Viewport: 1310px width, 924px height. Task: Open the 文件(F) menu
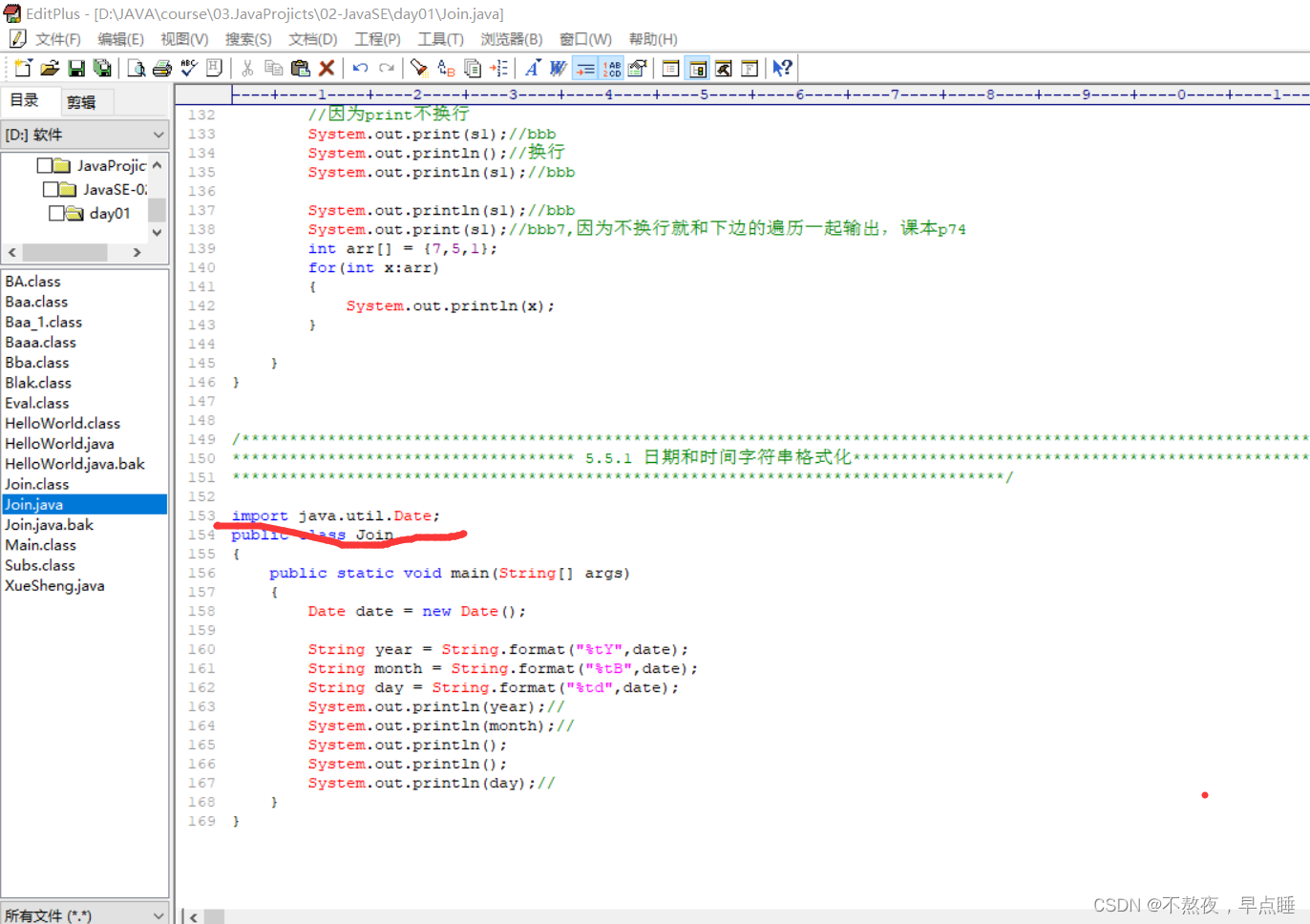point(58,39)
